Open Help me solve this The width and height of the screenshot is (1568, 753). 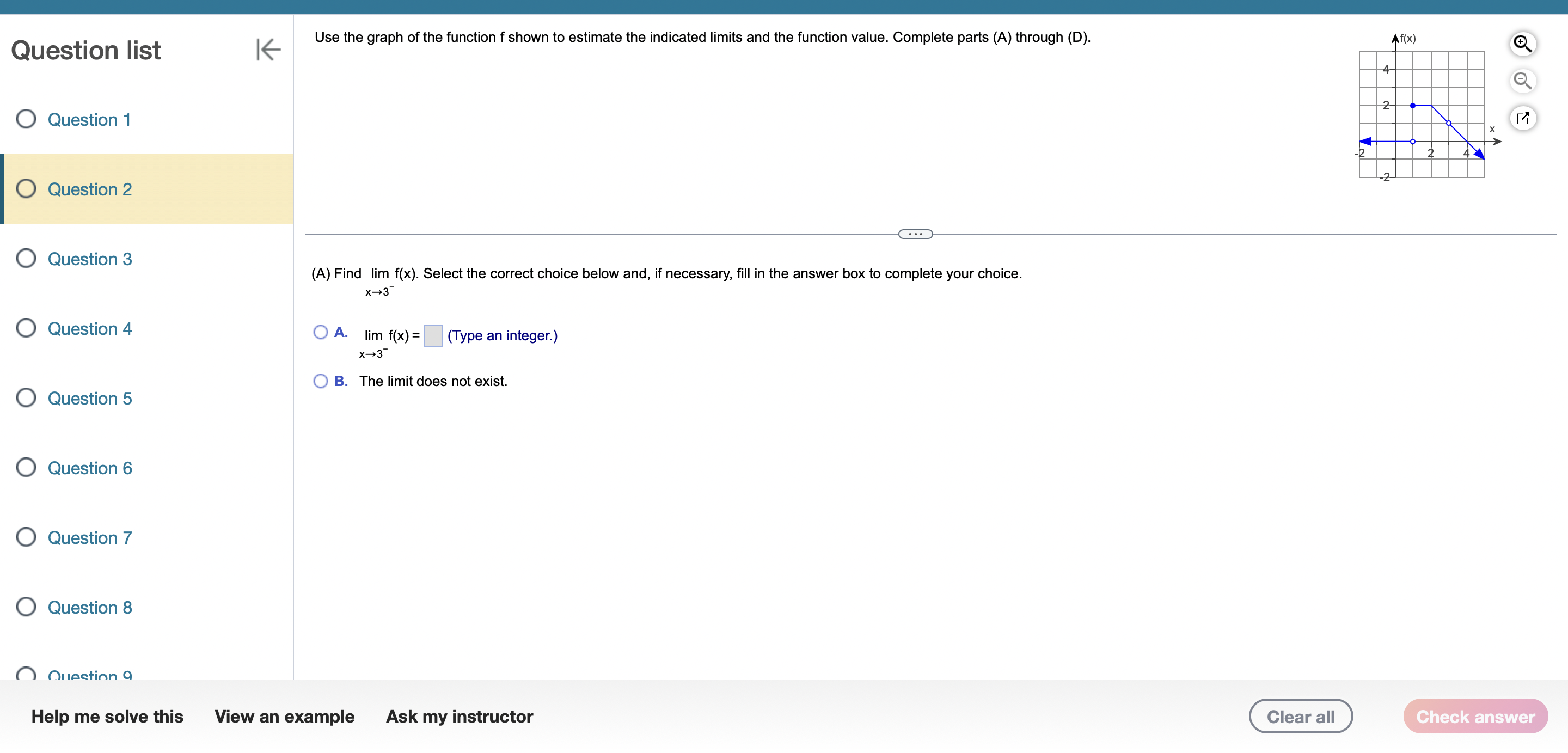[x=107, y=717]
